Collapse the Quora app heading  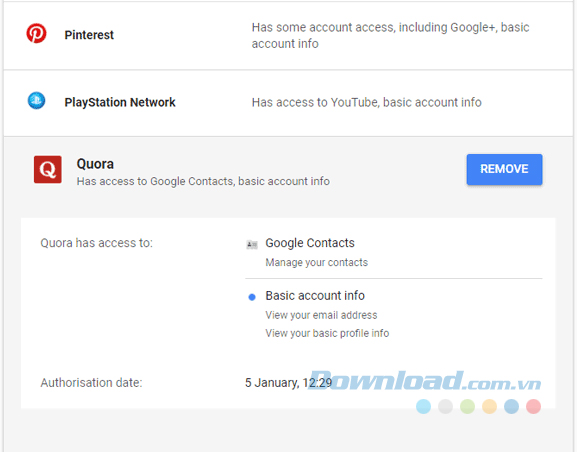(95, 164)
